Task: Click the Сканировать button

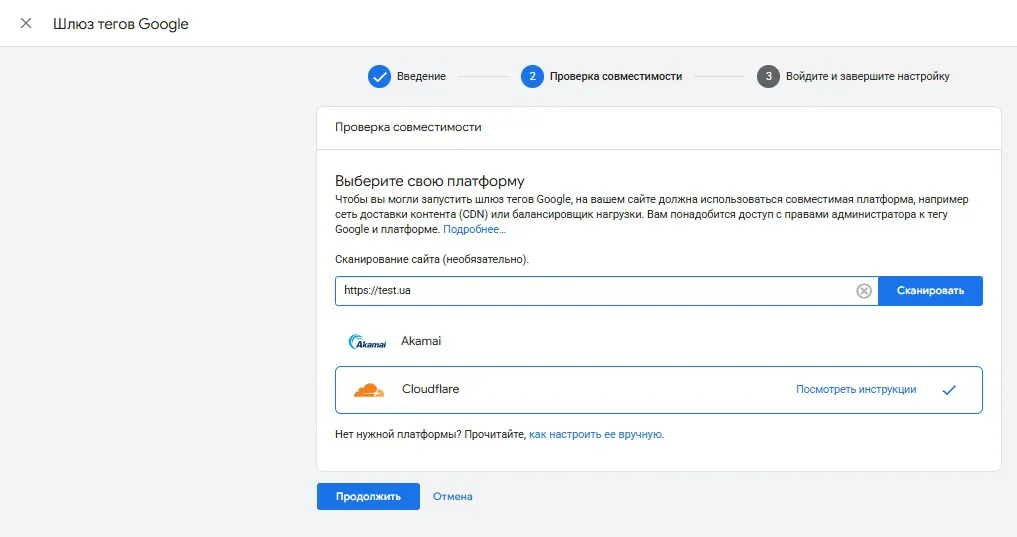Action: coord(930,291)
